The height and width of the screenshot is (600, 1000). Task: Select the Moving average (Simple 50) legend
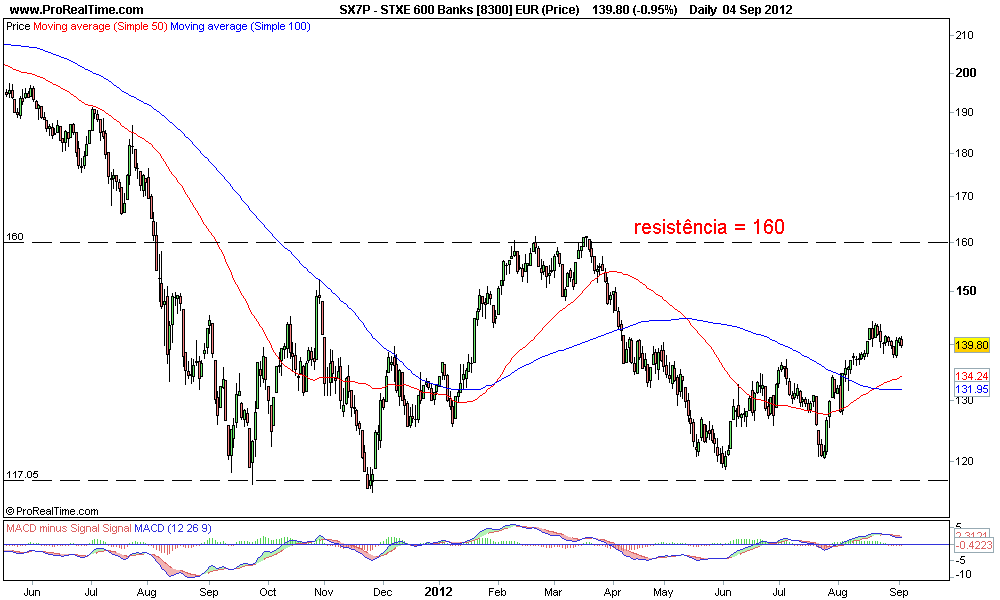[x=100, y=27]
